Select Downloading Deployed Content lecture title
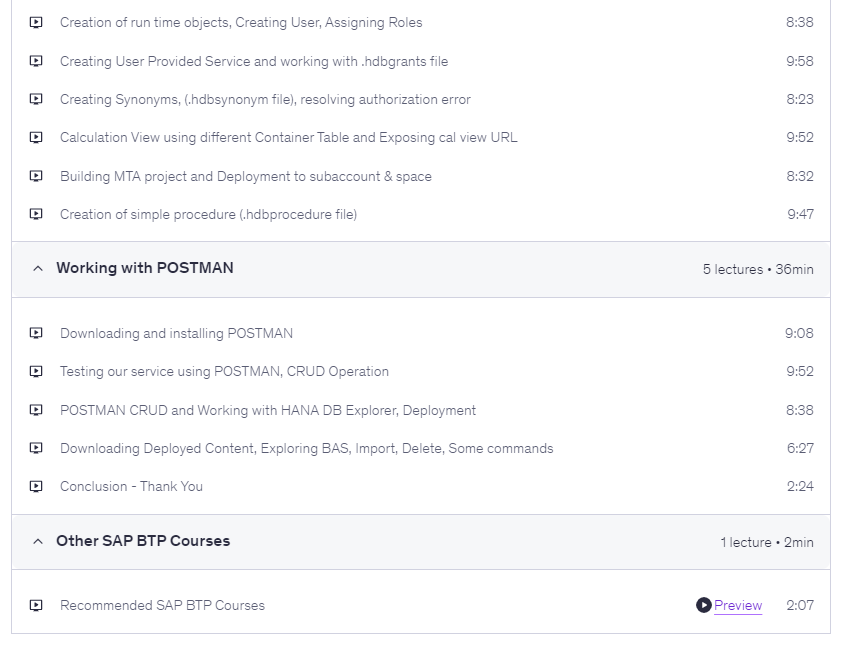 click(306, 448)
